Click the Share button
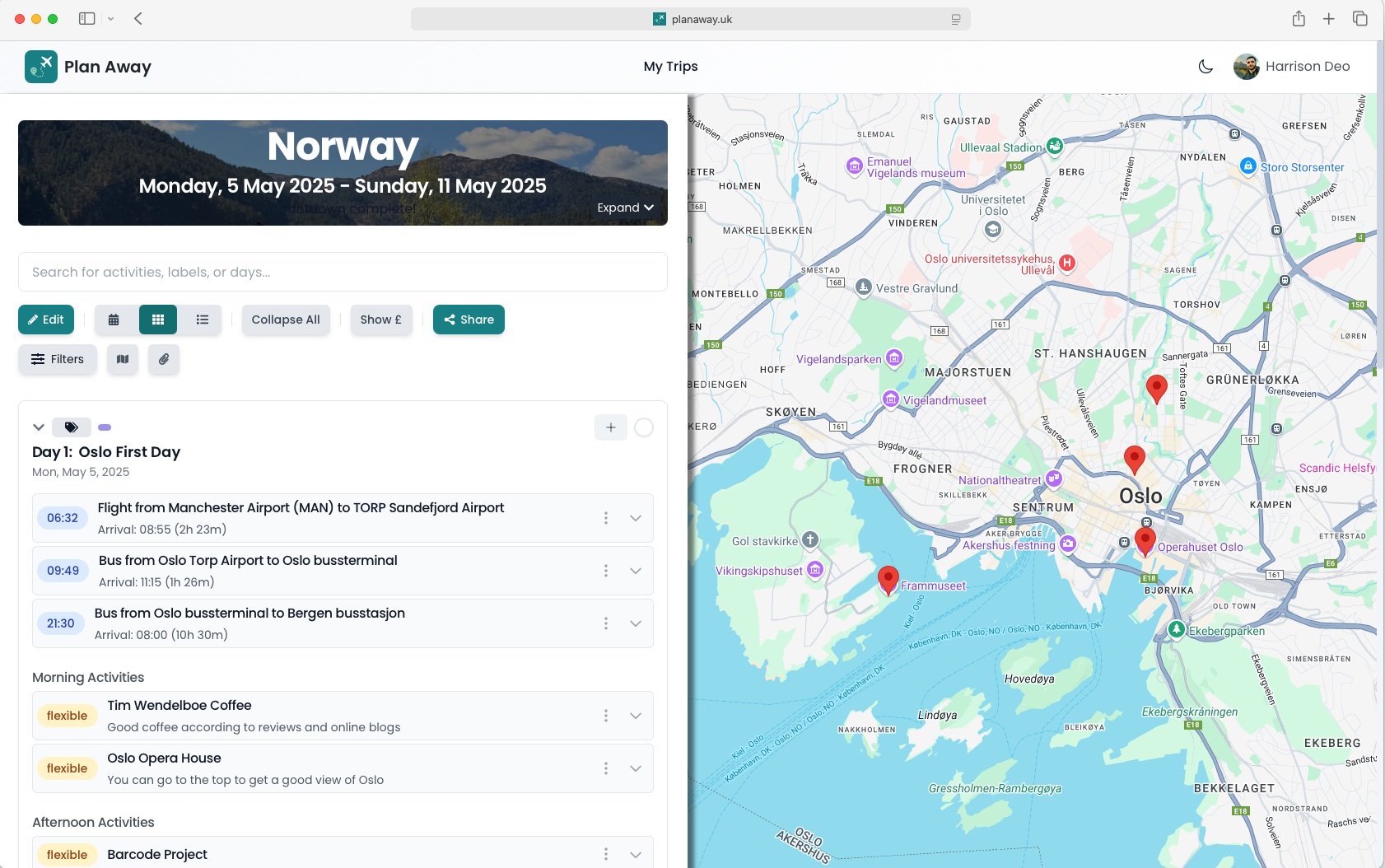1385x868 pixels. [469, 320]
